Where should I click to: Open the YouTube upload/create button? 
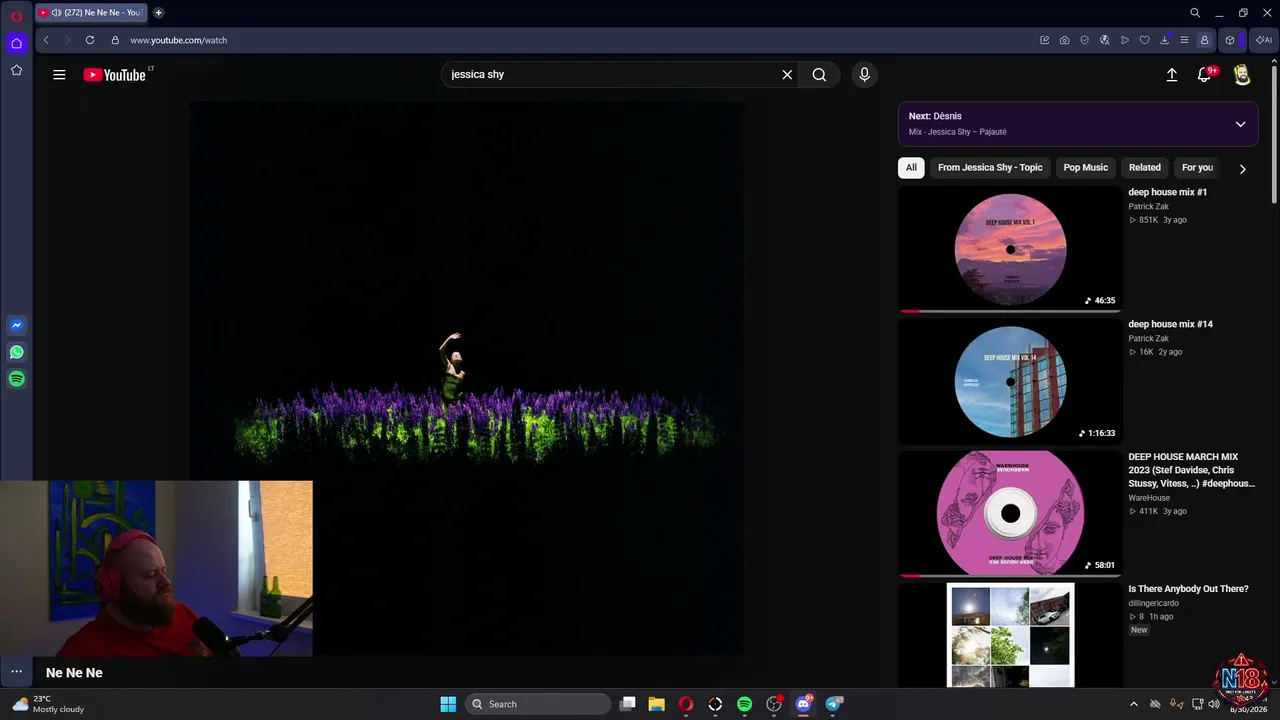coord(1172,75)
